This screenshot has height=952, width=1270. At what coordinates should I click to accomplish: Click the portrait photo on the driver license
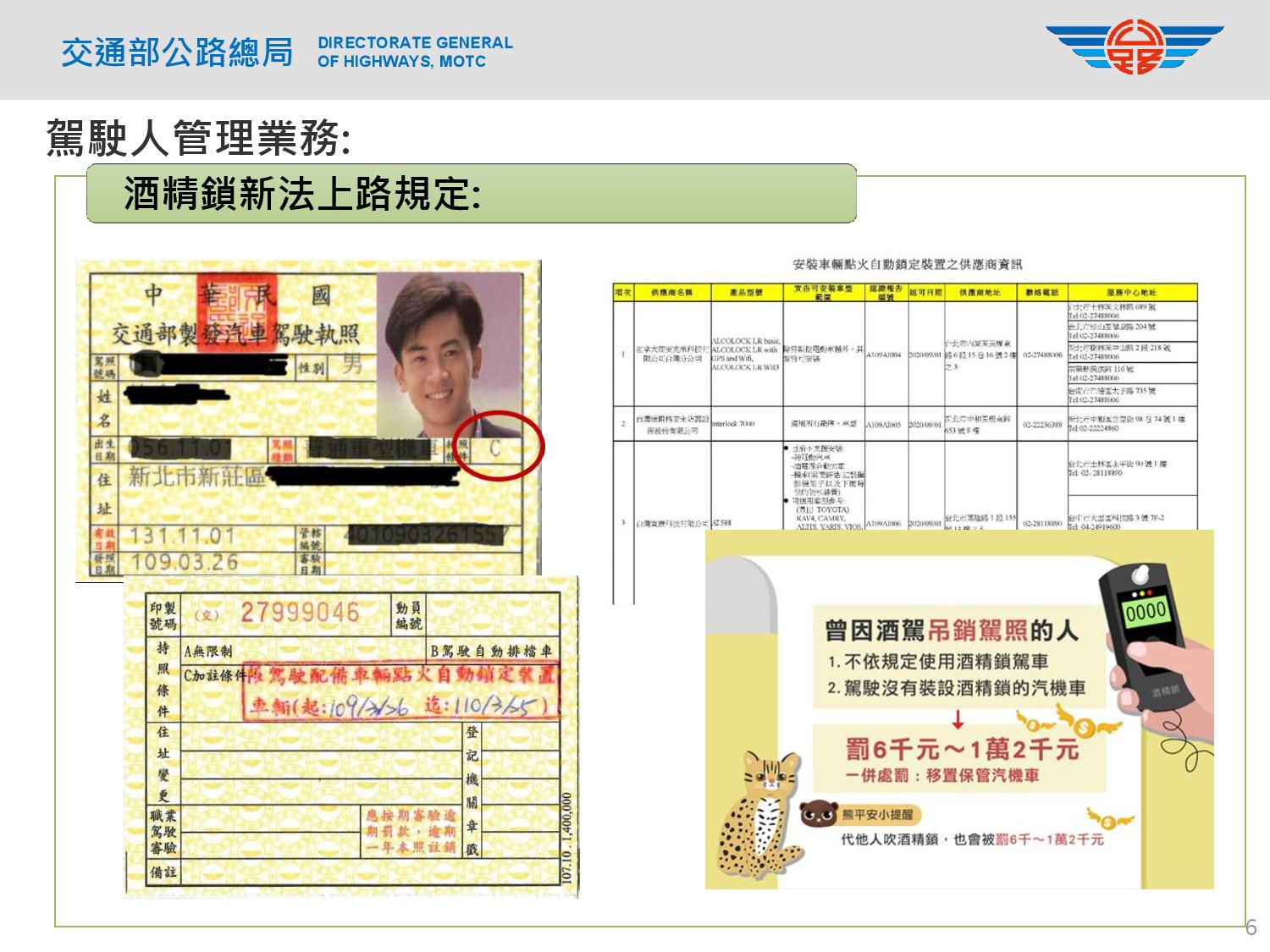coord(448,355)
